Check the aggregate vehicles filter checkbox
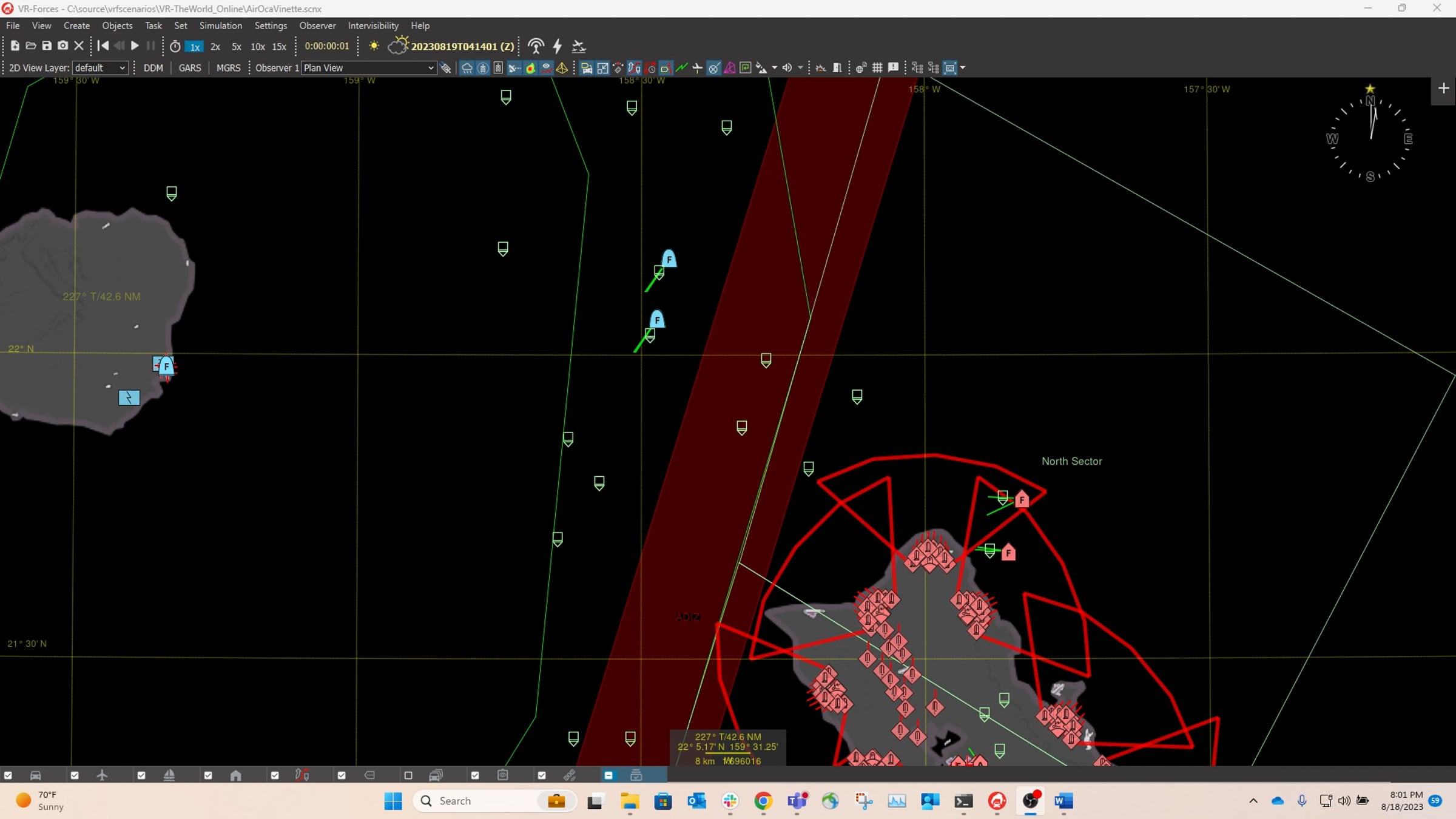Screen dimensions: 1456x819 coord(408,775)
